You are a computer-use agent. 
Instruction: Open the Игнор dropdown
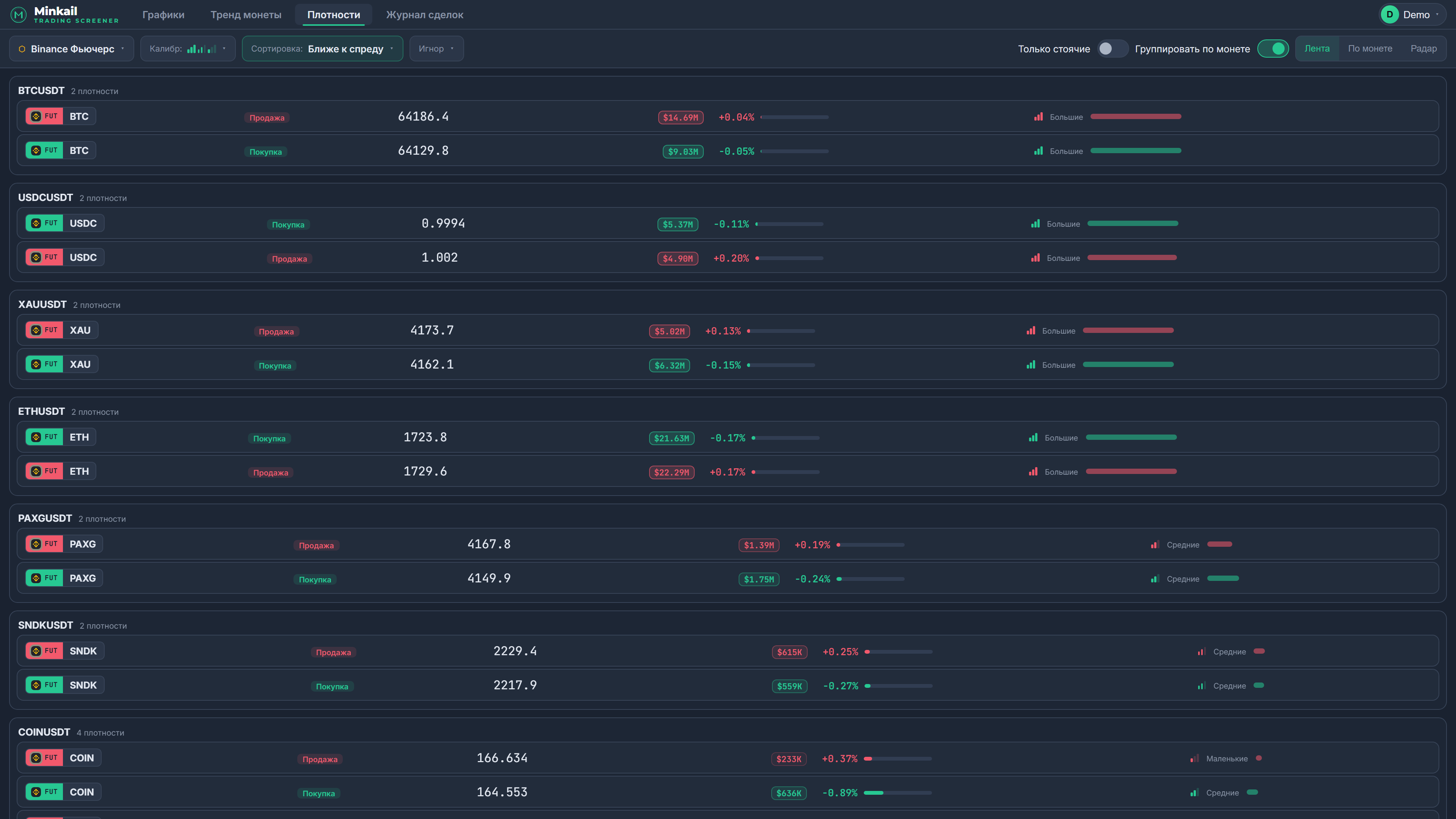pyautogui.click(x=436, y=49)
